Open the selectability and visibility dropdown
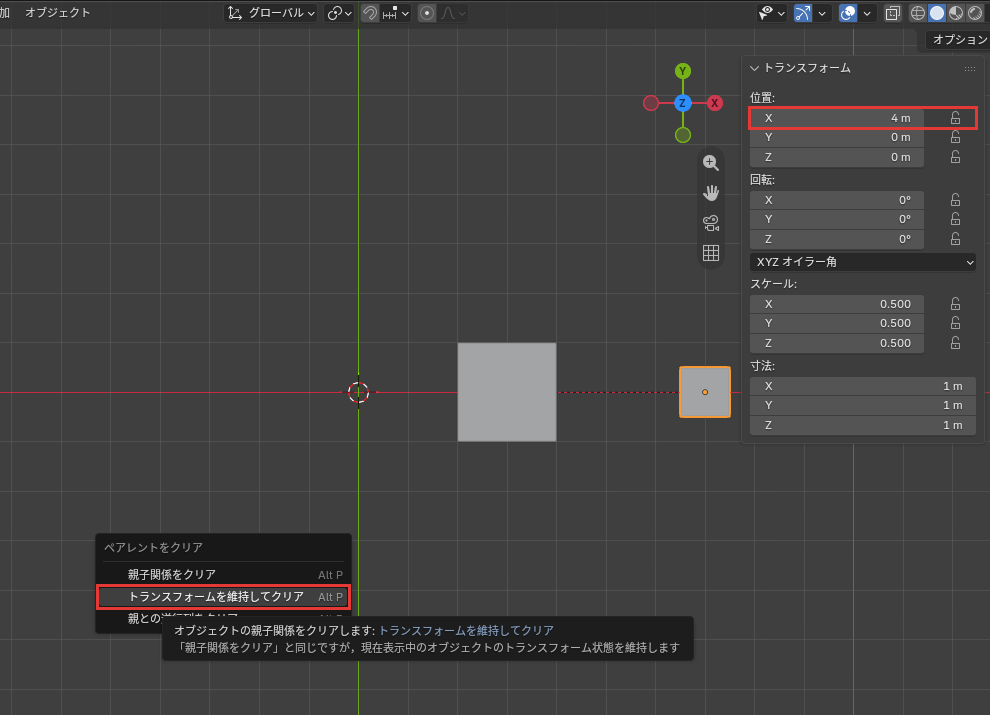This screenshot has width=990, height=715. tap(772, 13)
